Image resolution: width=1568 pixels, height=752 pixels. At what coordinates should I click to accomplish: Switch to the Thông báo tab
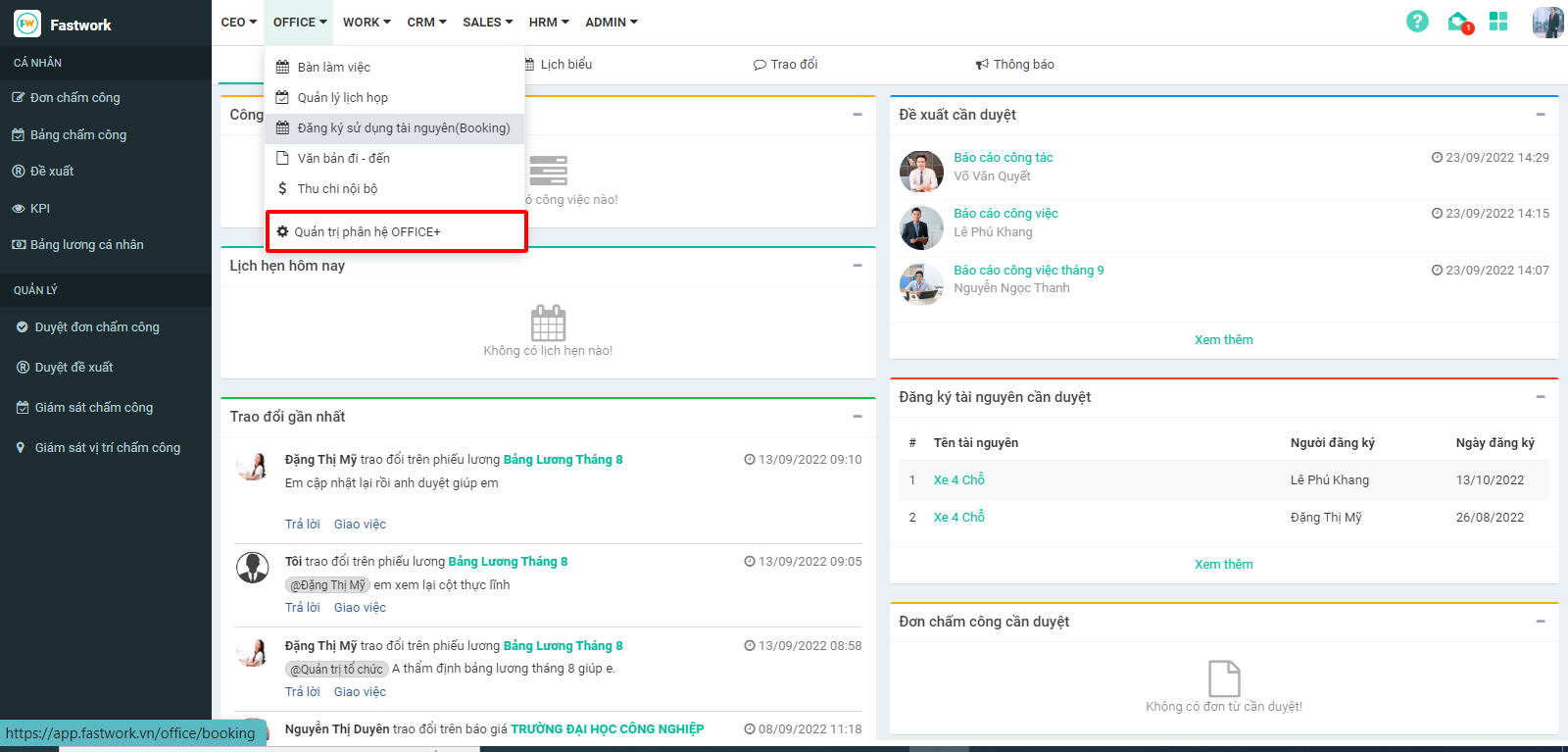[1015, 65]
